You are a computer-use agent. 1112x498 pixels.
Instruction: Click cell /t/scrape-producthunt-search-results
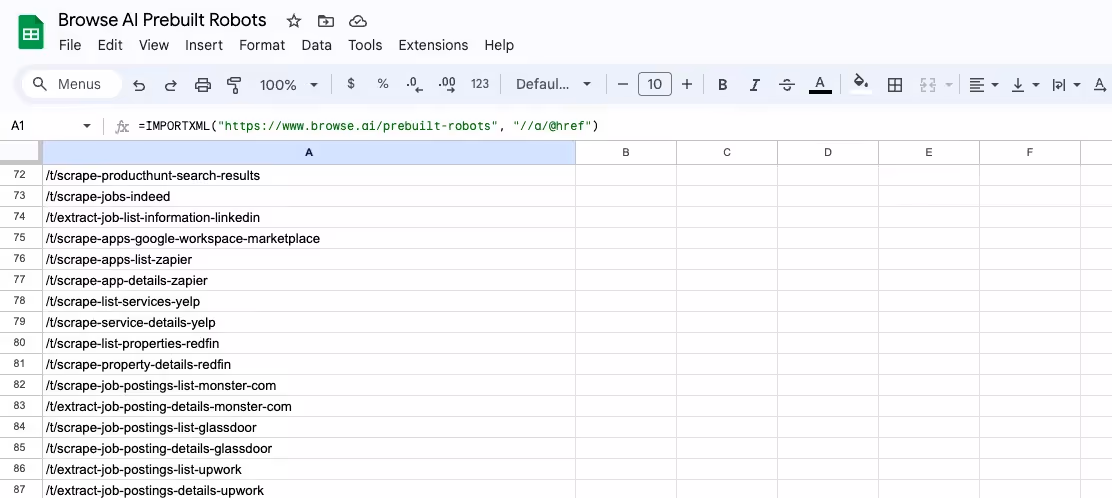point(308,175)
